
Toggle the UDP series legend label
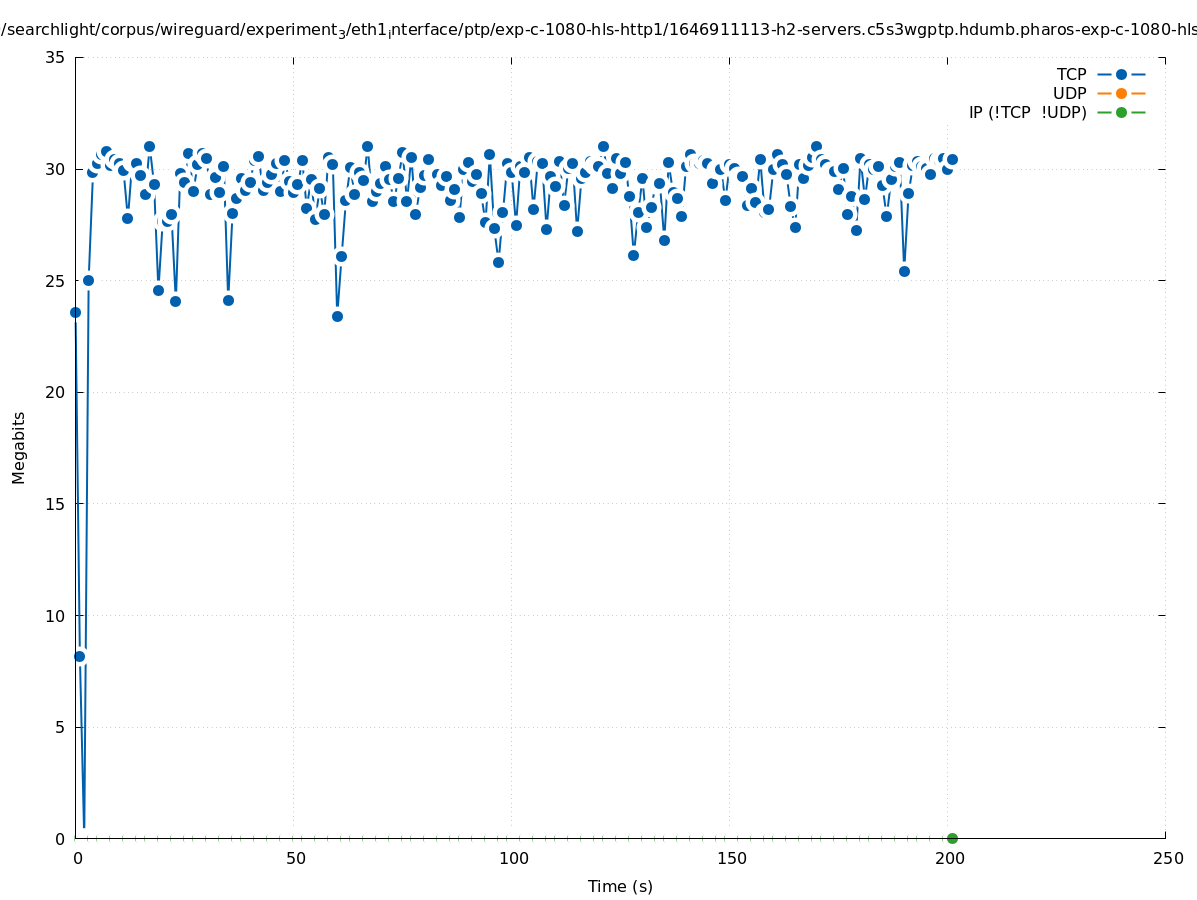coord(1069,93)
